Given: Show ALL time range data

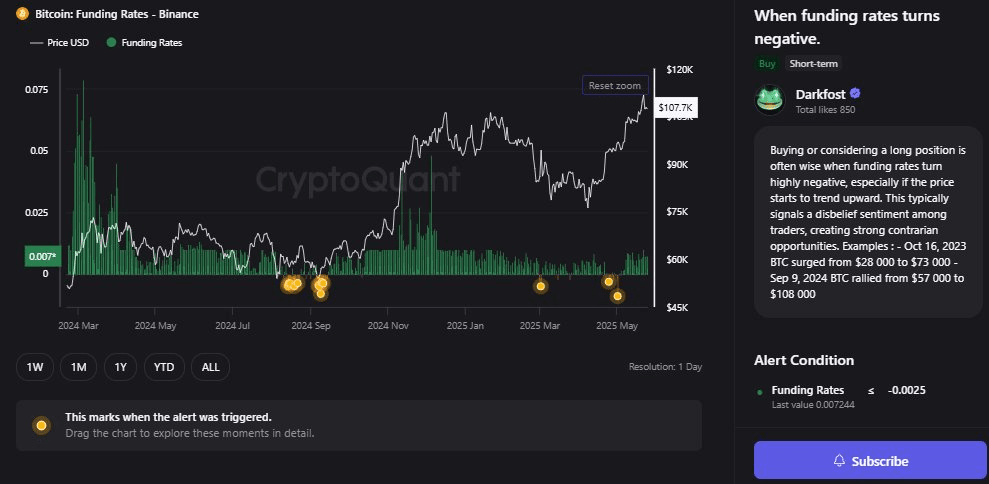Looking at the screenshot, I should [211, 367].
